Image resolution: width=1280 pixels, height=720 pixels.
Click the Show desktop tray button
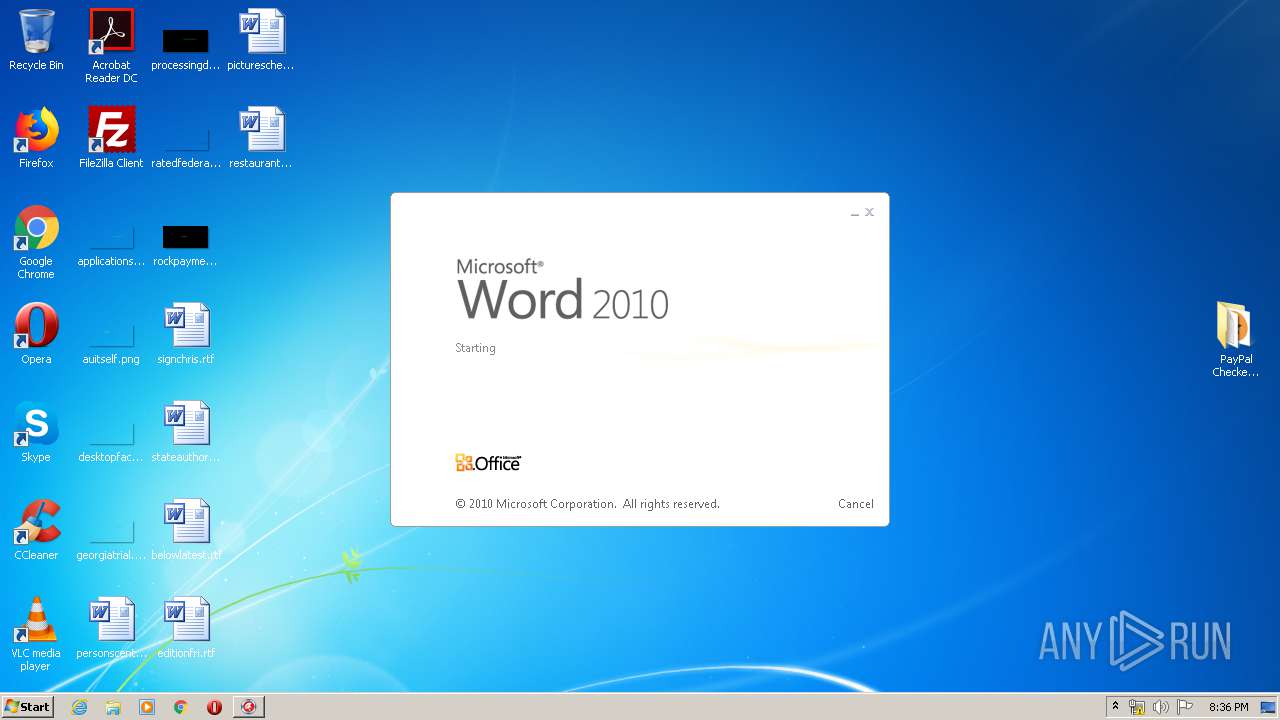point(1270,707)
